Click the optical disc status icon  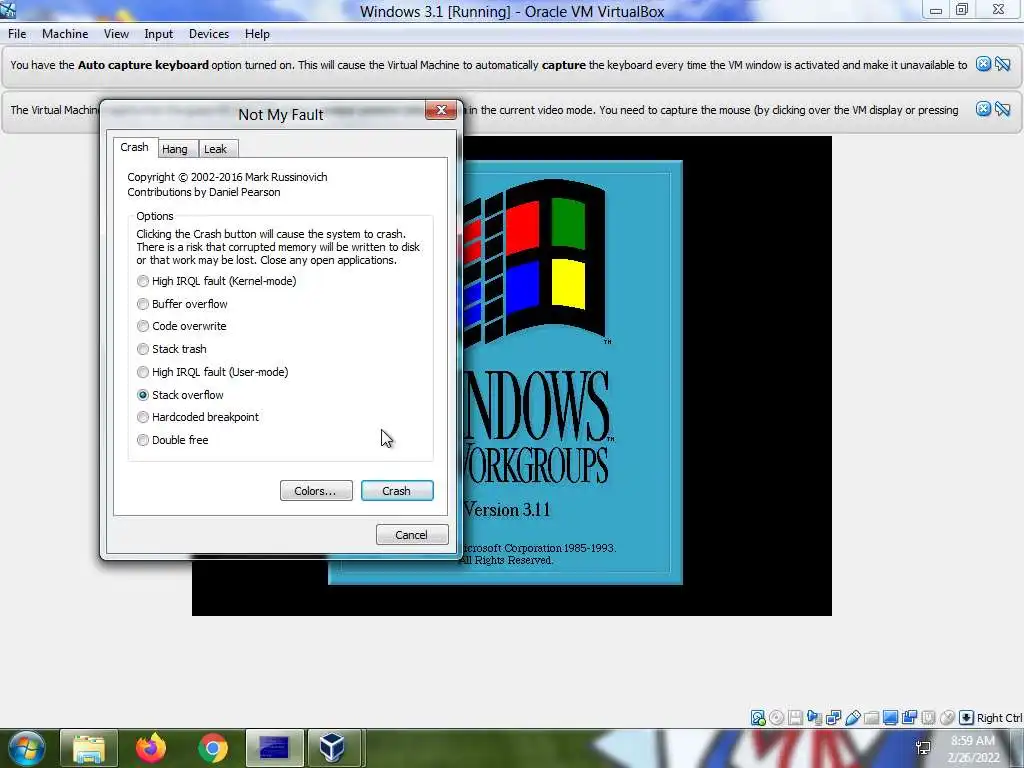776,718
